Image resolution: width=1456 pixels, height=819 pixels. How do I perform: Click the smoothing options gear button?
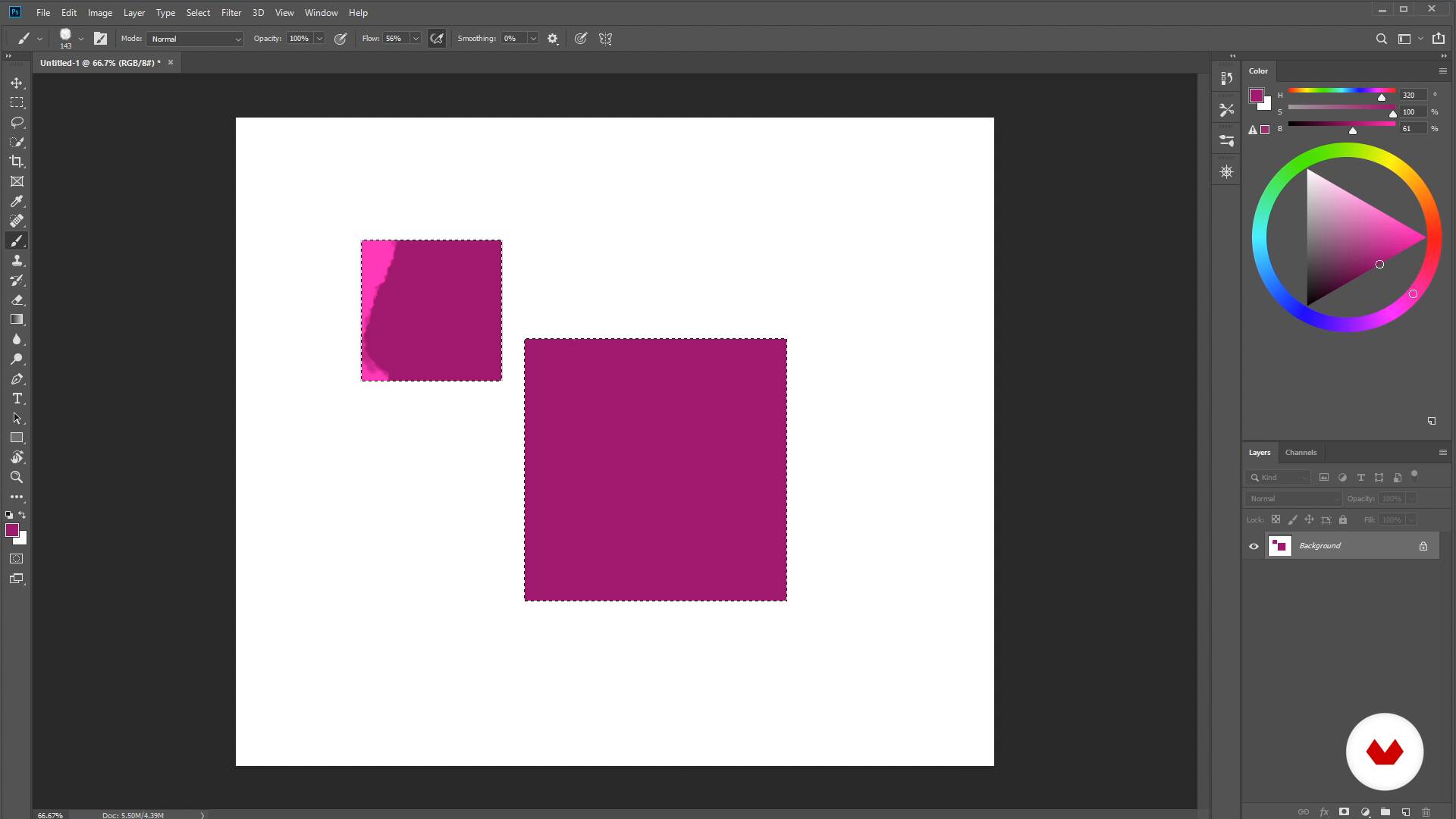[553, 39]
